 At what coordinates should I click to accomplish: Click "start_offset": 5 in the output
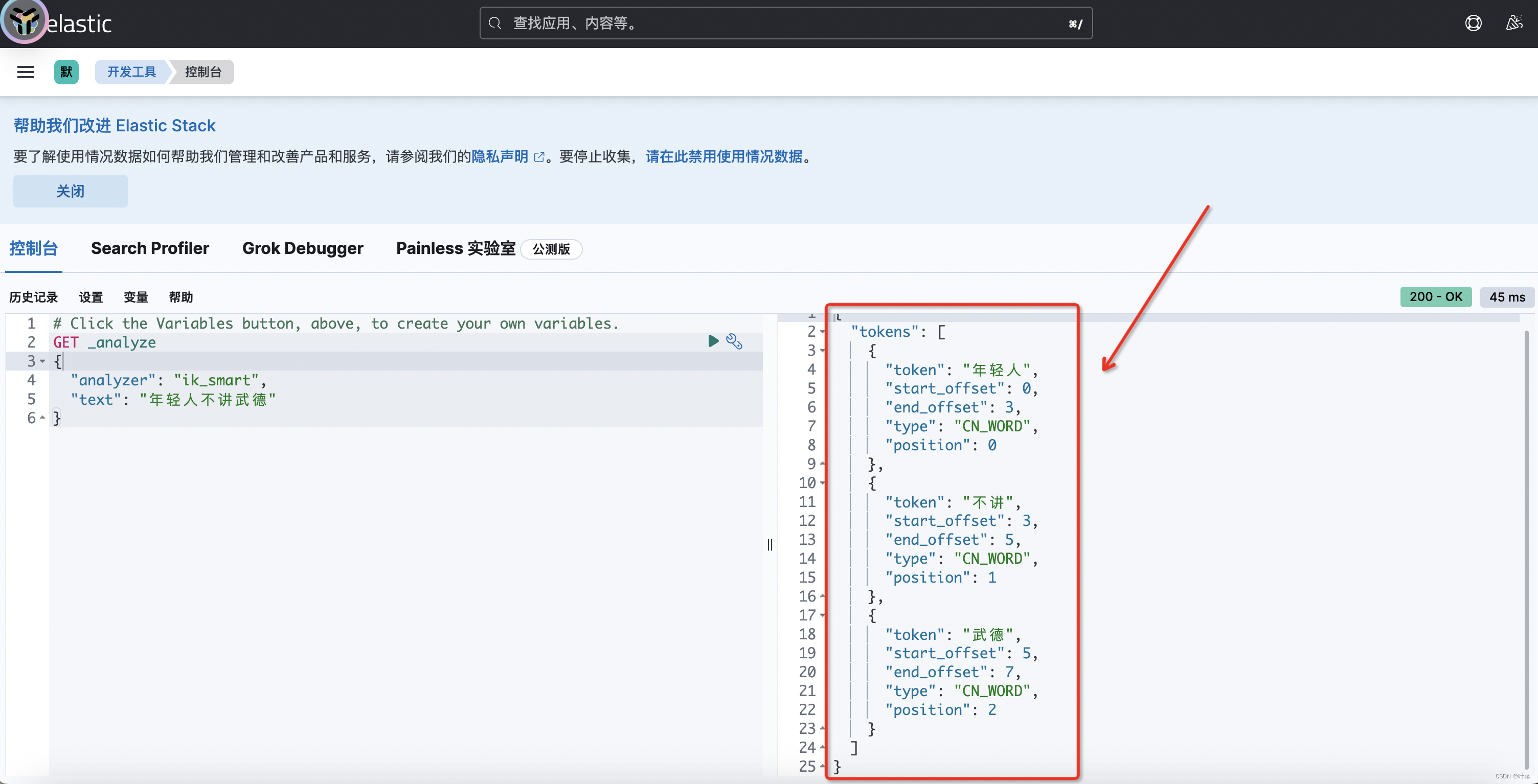coord(961,653)
